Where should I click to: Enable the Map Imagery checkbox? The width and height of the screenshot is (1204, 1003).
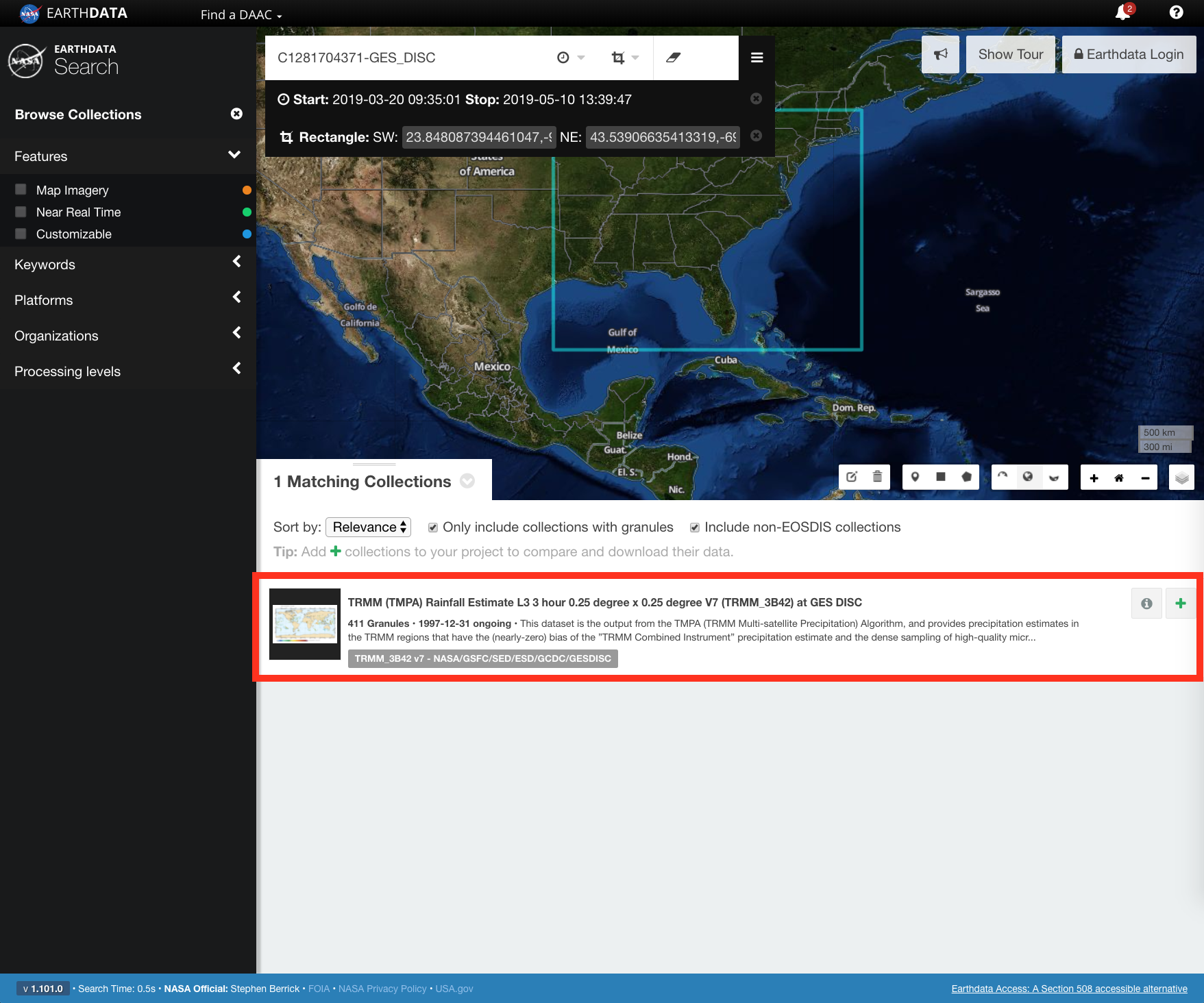coord(21,190)
